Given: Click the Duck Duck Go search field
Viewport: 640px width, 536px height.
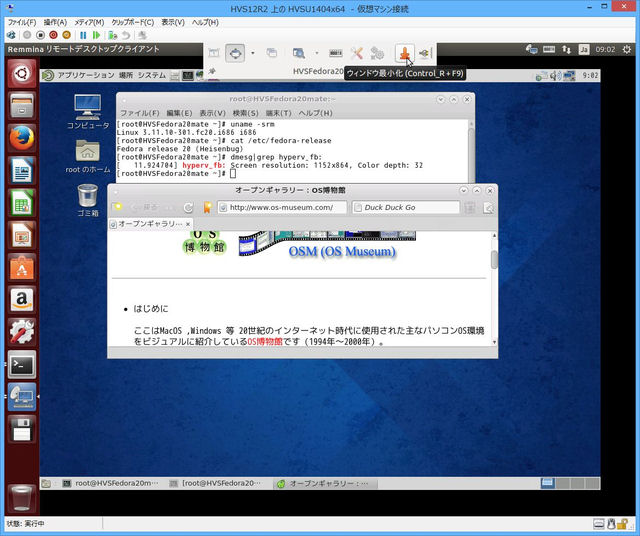Looking at the screenshot, I should coord(406,207).
